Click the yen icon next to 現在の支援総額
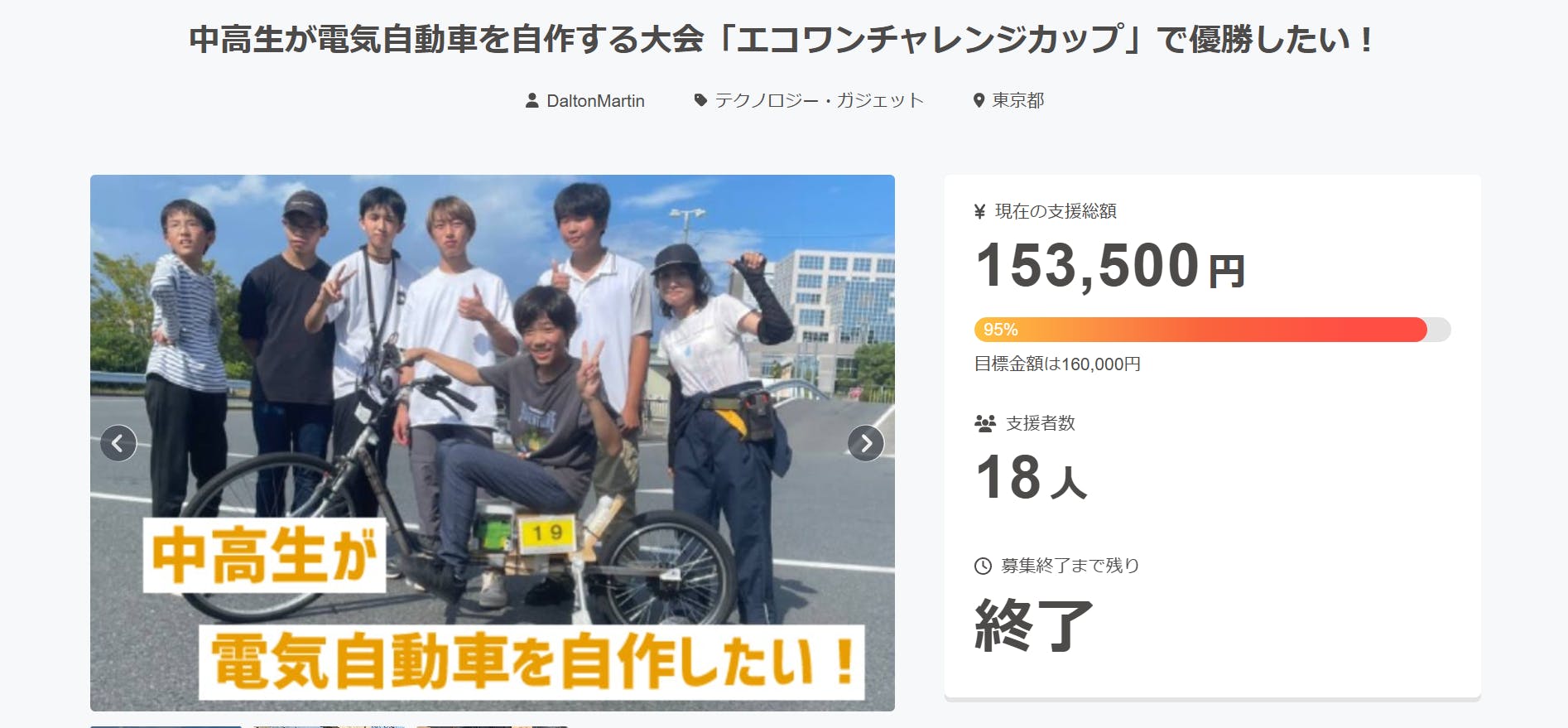Screen dimensions: 1568x728 tap(980, 212)
